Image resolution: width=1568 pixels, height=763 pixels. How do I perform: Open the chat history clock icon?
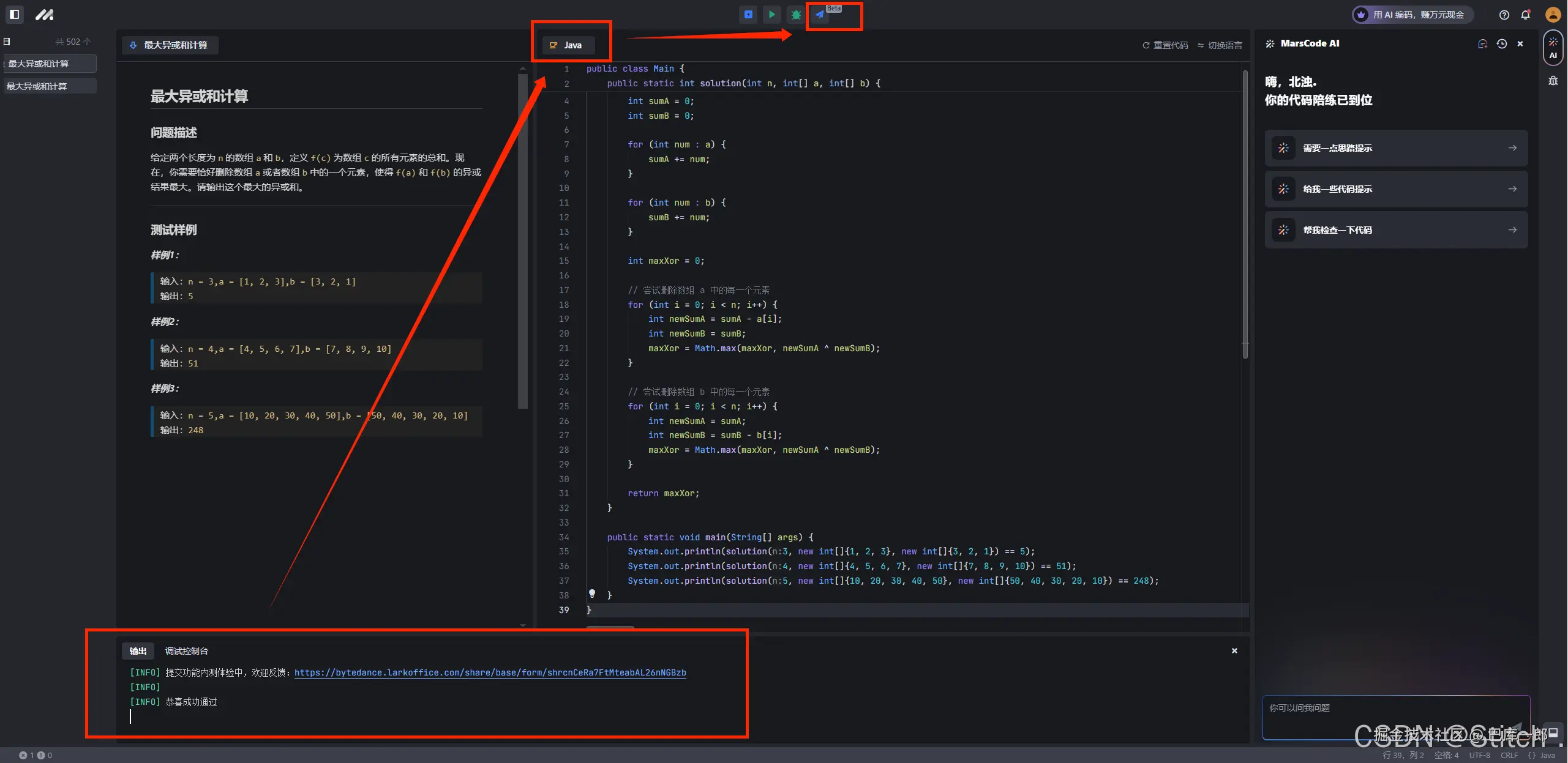1501,43
